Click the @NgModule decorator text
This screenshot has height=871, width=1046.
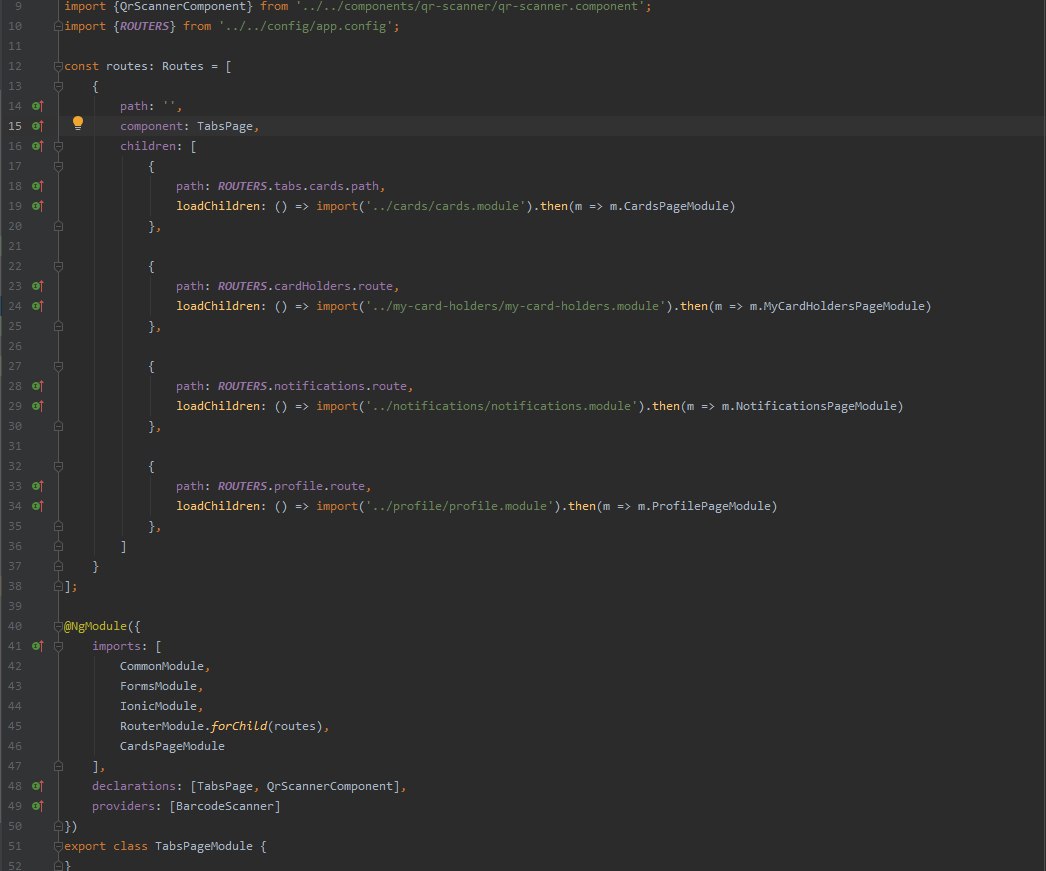95,626
